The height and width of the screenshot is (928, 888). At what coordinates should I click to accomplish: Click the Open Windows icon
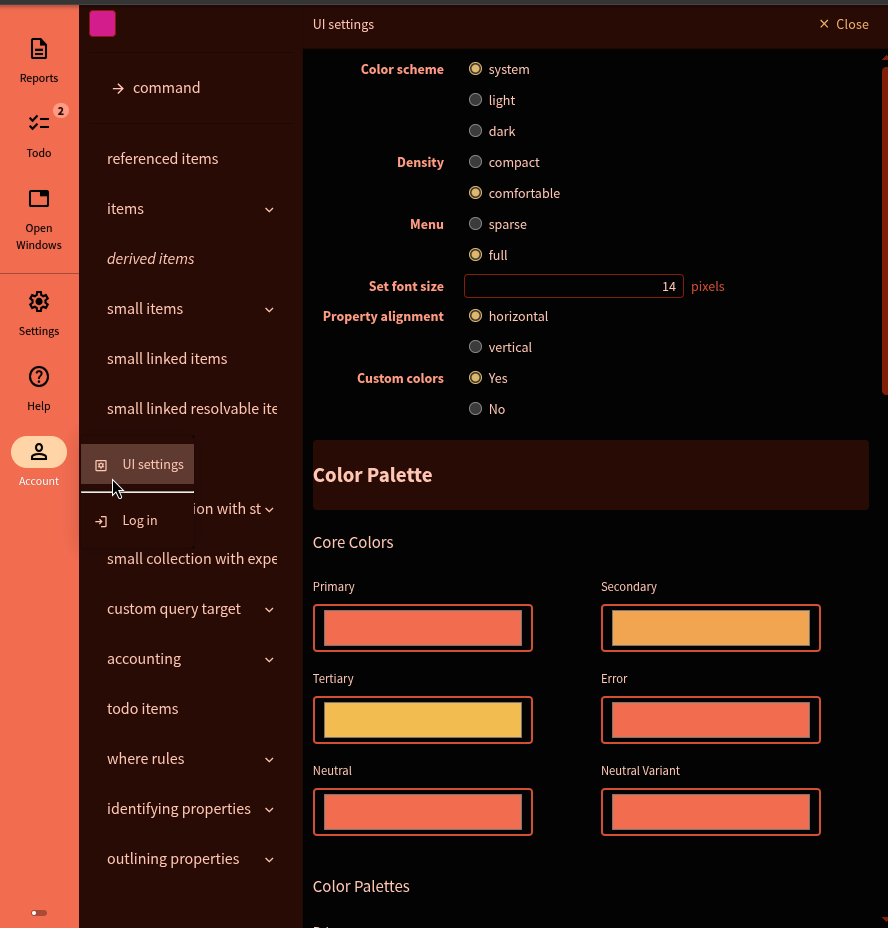click(x=39, y=198)
